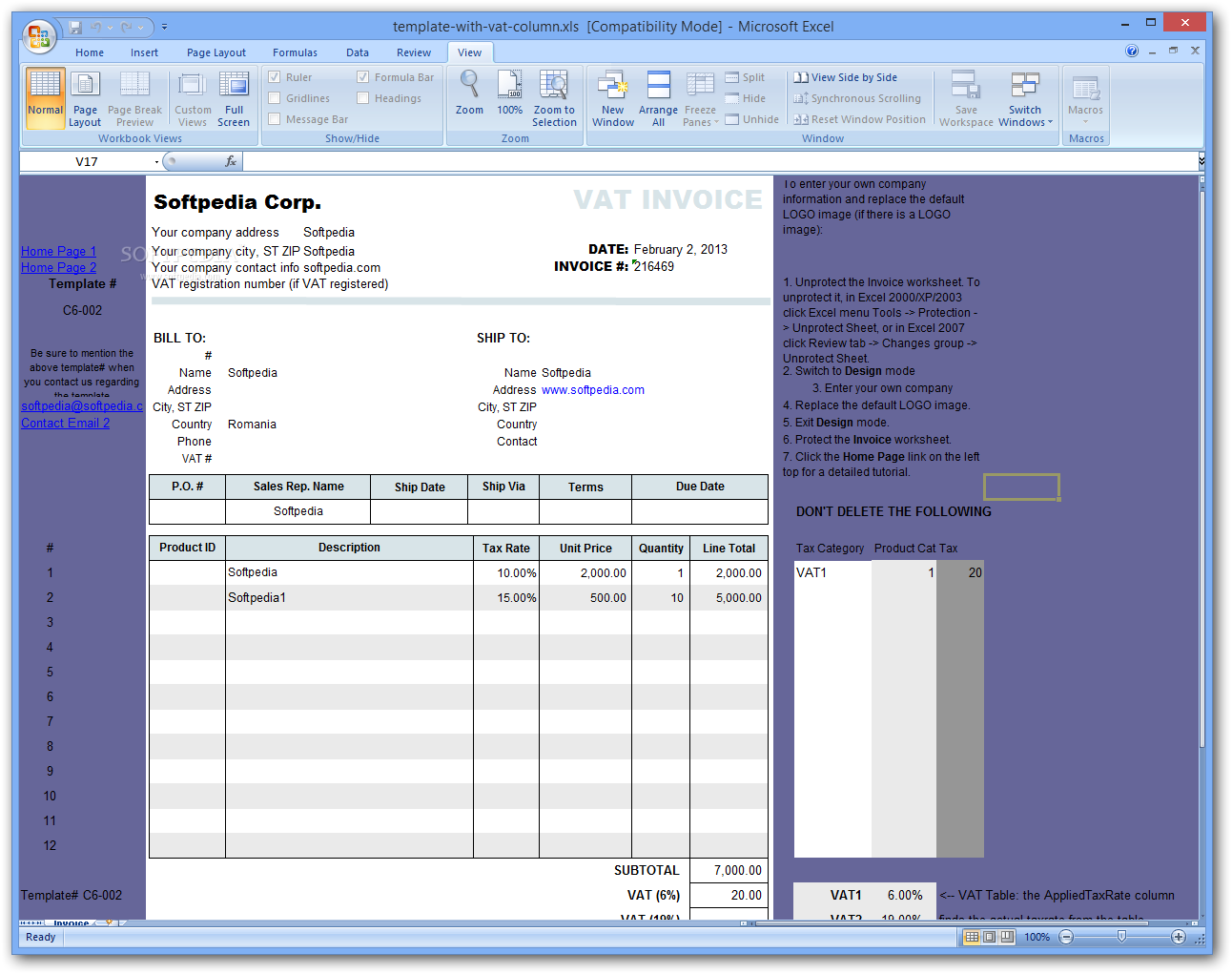Select the Softpedia1 description cell
Image resolution: width=1232 pixels, height=974 pixels.
(x=349, y=598)
